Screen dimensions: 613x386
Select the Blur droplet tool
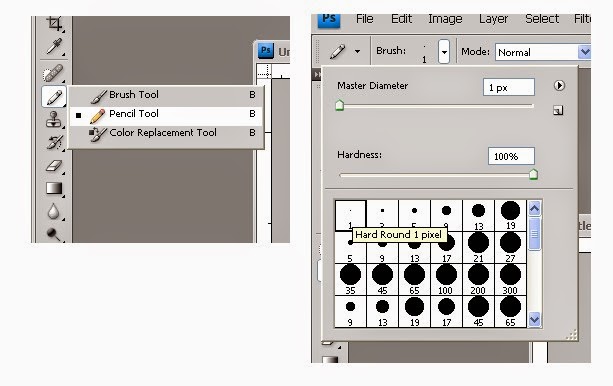click(x=54, y=212)
